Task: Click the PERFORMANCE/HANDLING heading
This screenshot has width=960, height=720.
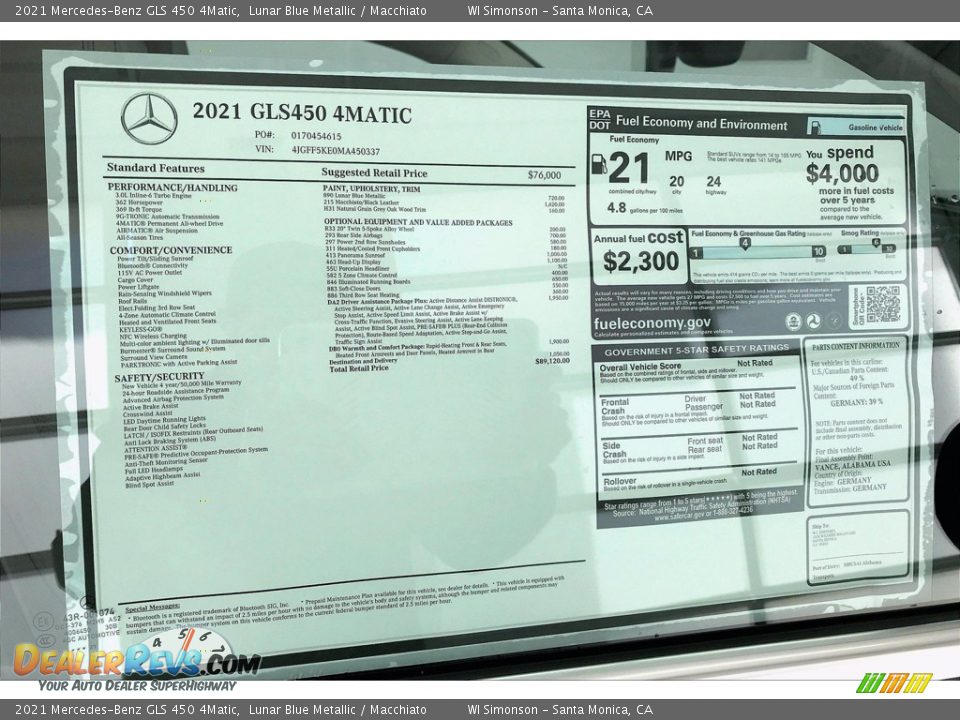Action: coord(173,187)
